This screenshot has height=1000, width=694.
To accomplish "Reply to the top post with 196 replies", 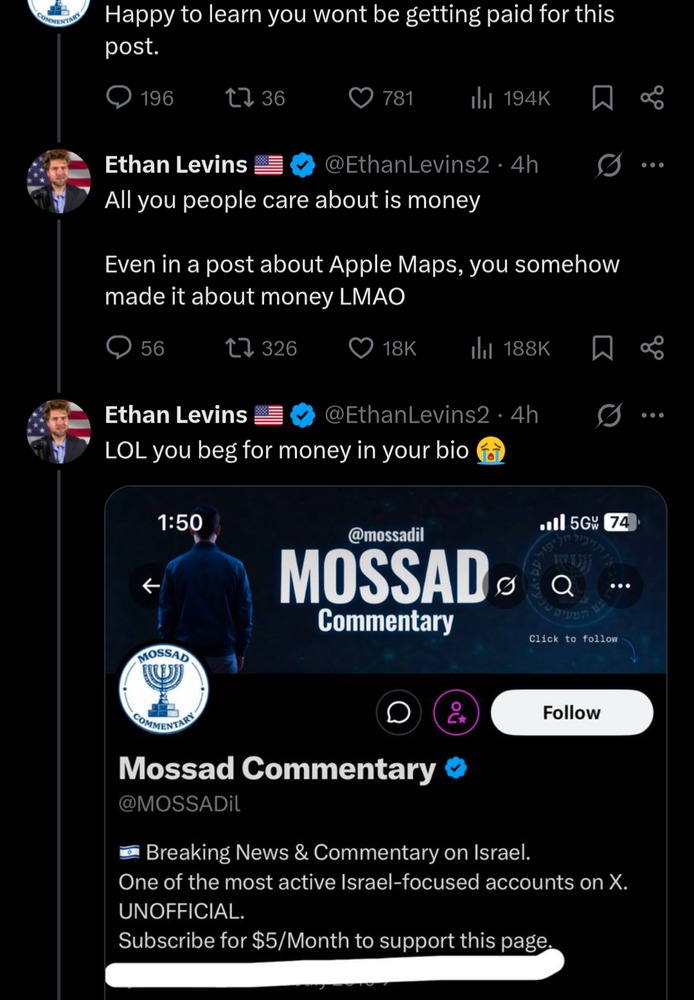I will [120, 98].
